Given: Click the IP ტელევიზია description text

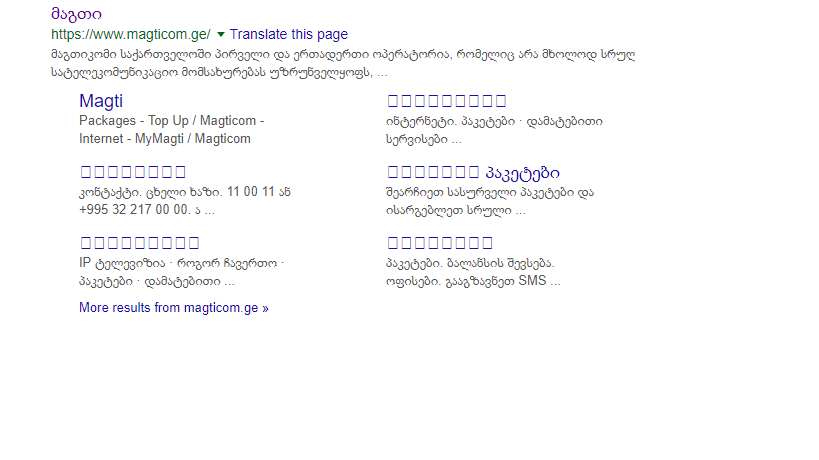Looking at the screenshot, I should click(181, 272).
